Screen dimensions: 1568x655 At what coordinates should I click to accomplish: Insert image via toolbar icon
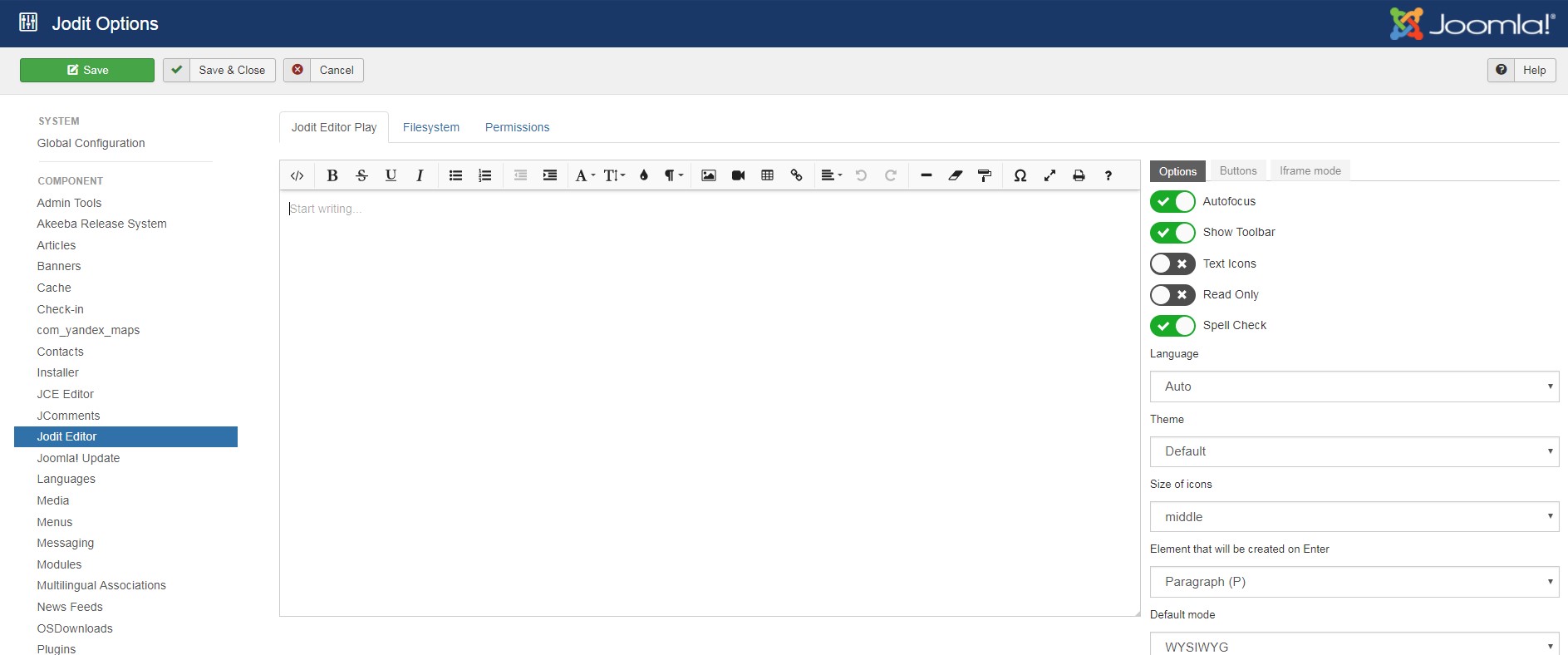pyautogui.click(x=708, y=175)
